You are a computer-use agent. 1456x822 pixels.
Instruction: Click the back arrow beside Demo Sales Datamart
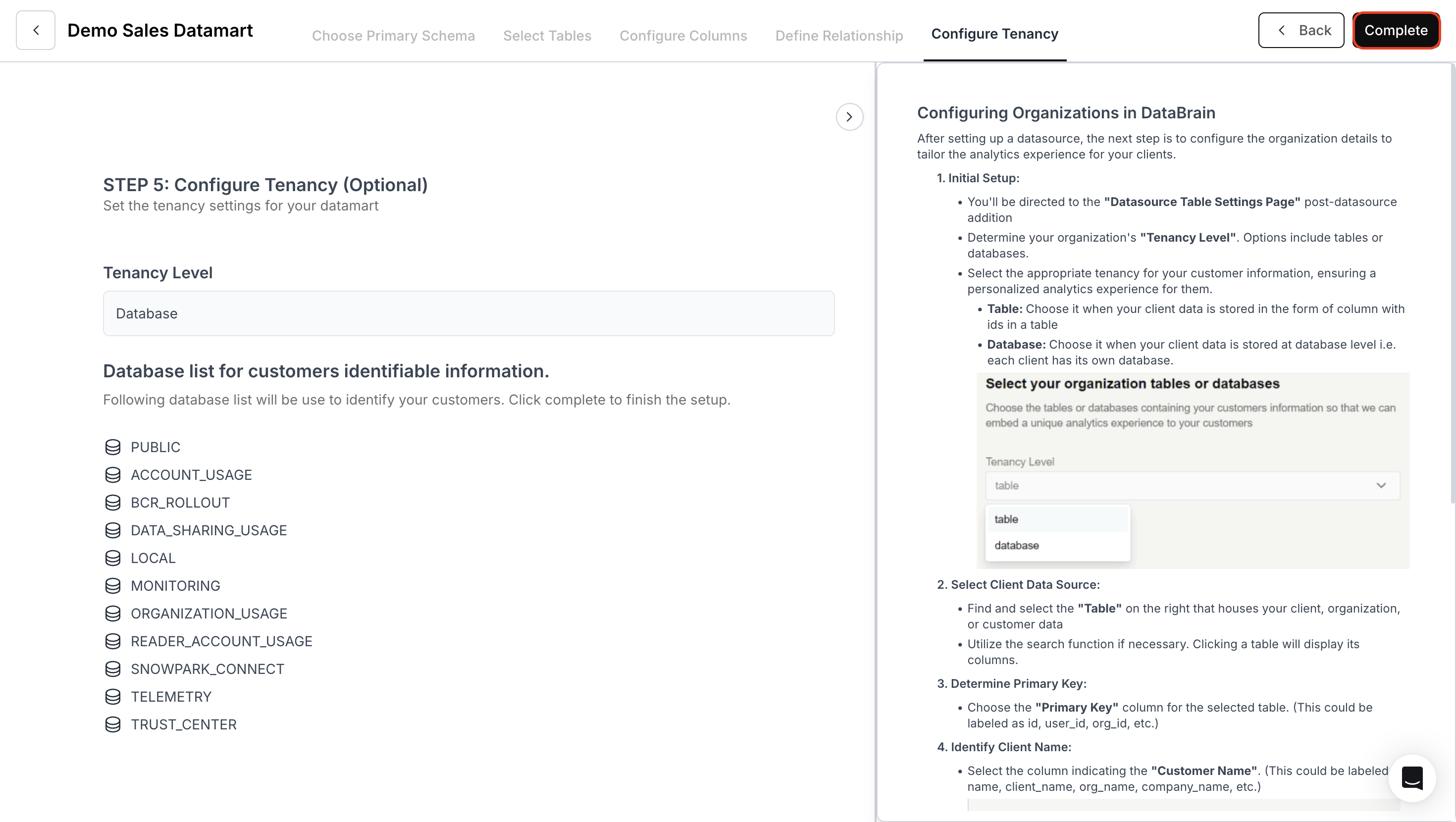[35, 30]
